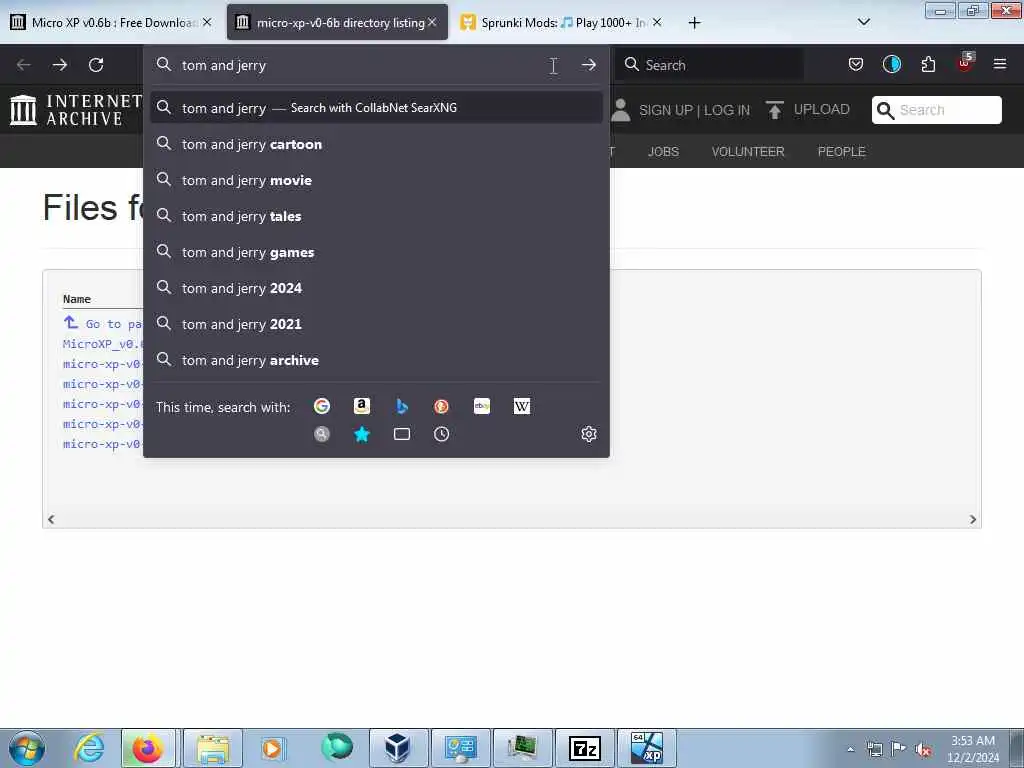This screenshot has height=768, width=1024.
Task: Go back one page
Action: coord(24,65)
